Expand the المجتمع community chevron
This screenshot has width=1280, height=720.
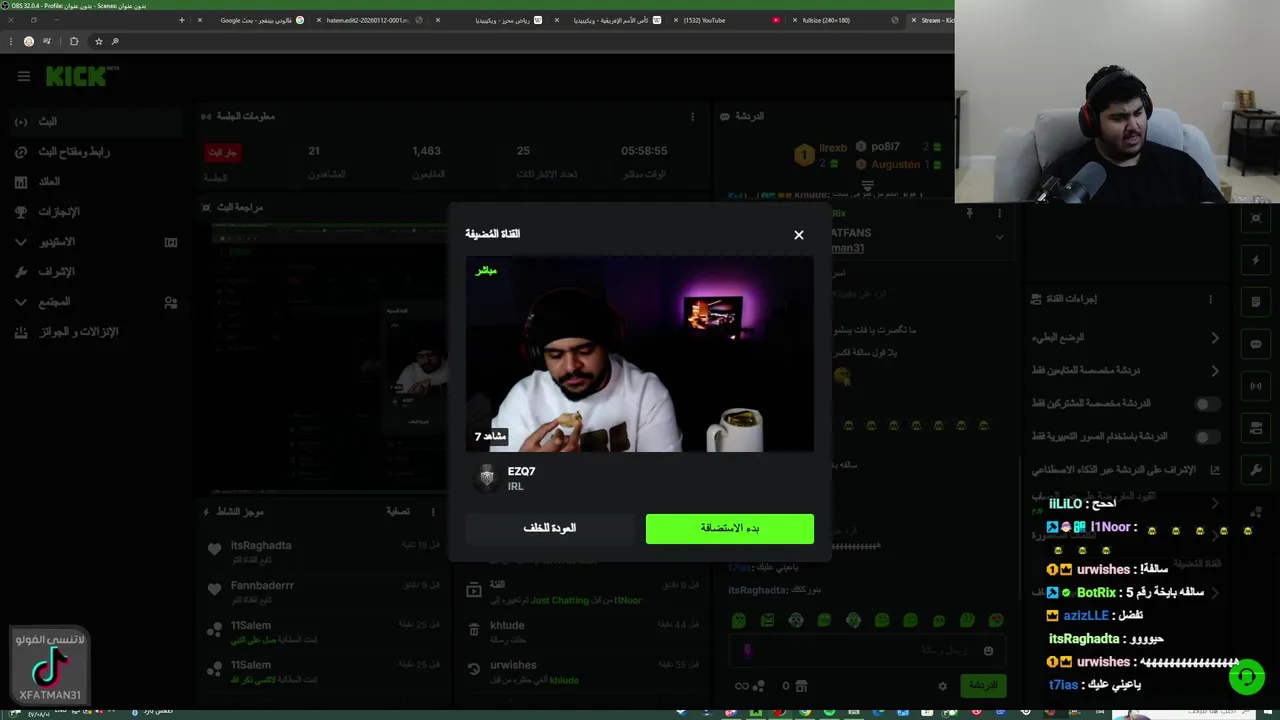(21, 302)
